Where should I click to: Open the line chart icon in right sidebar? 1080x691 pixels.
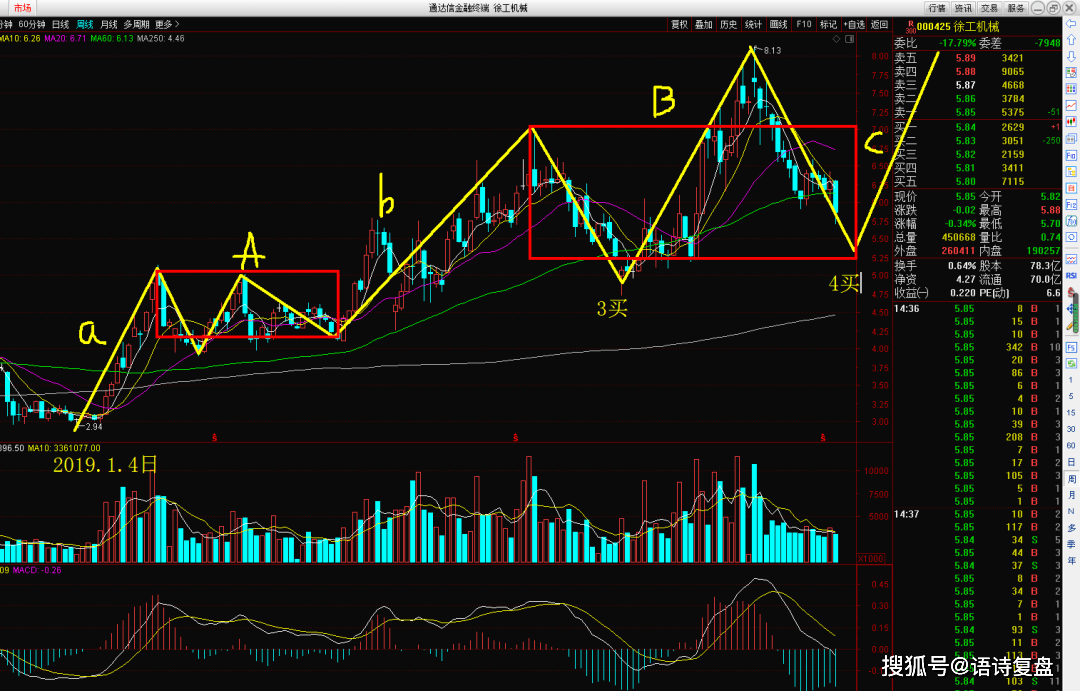point(1071,105)
